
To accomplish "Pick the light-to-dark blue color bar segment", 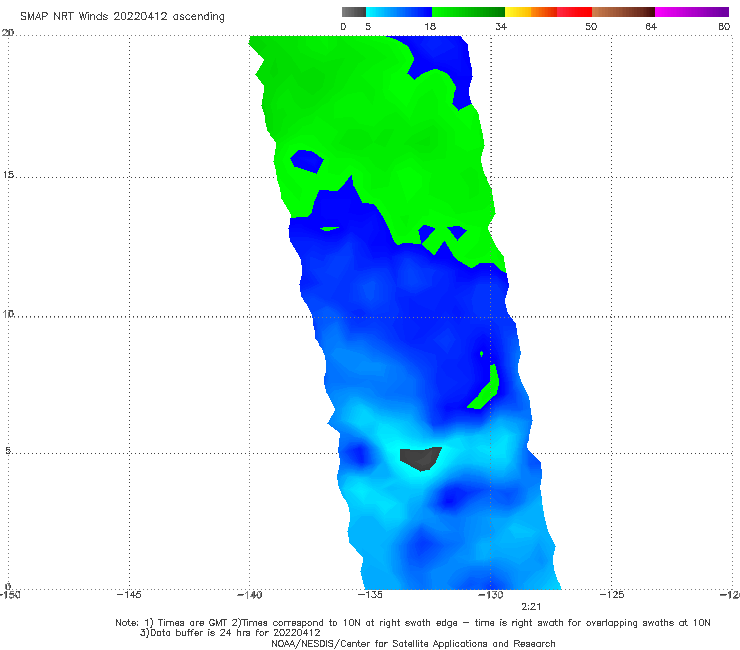I will point(399,12).
